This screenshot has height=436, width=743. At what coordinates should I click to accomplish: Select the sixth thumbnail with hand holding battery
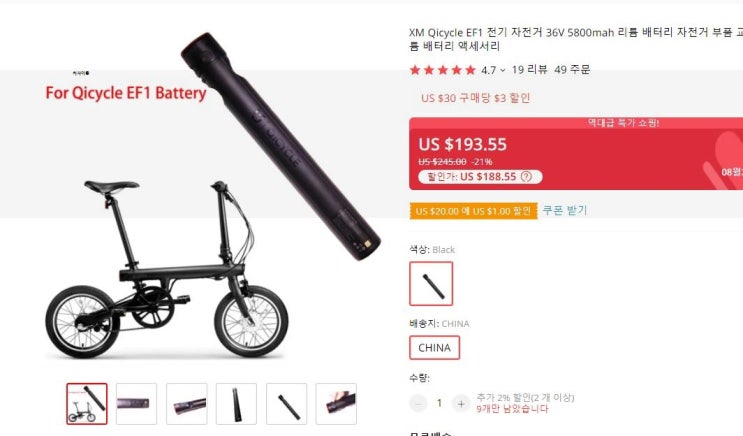tap(336, 404)
